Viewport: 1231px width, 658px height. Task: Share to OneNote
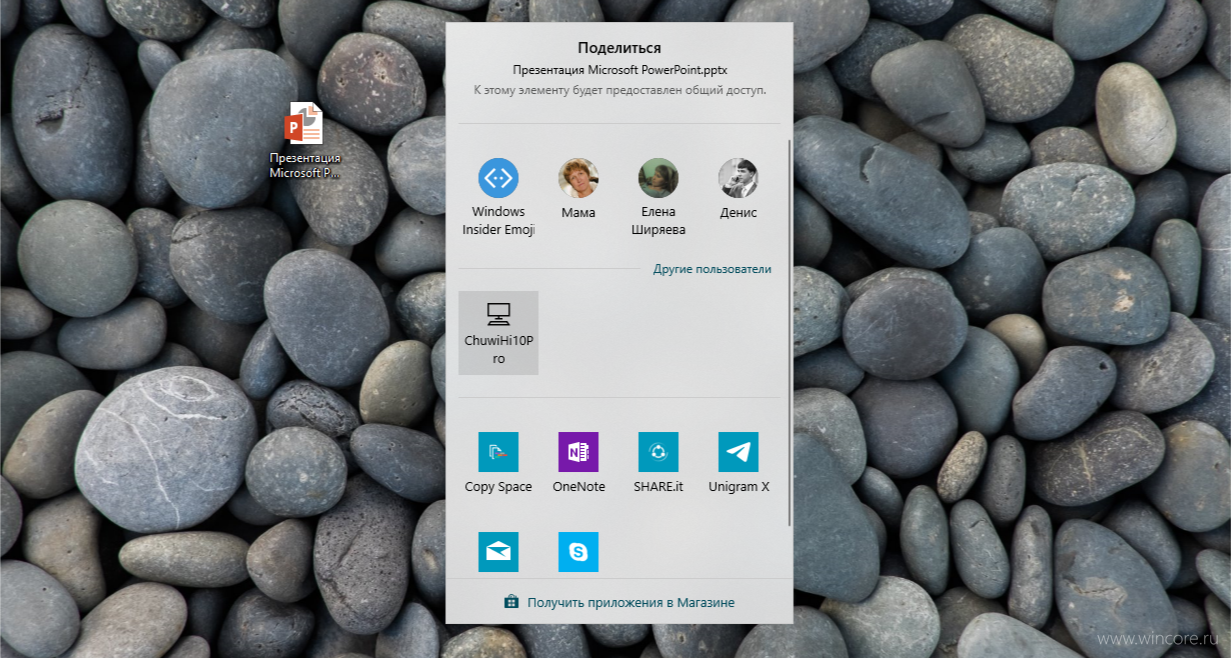pos(578,462)
